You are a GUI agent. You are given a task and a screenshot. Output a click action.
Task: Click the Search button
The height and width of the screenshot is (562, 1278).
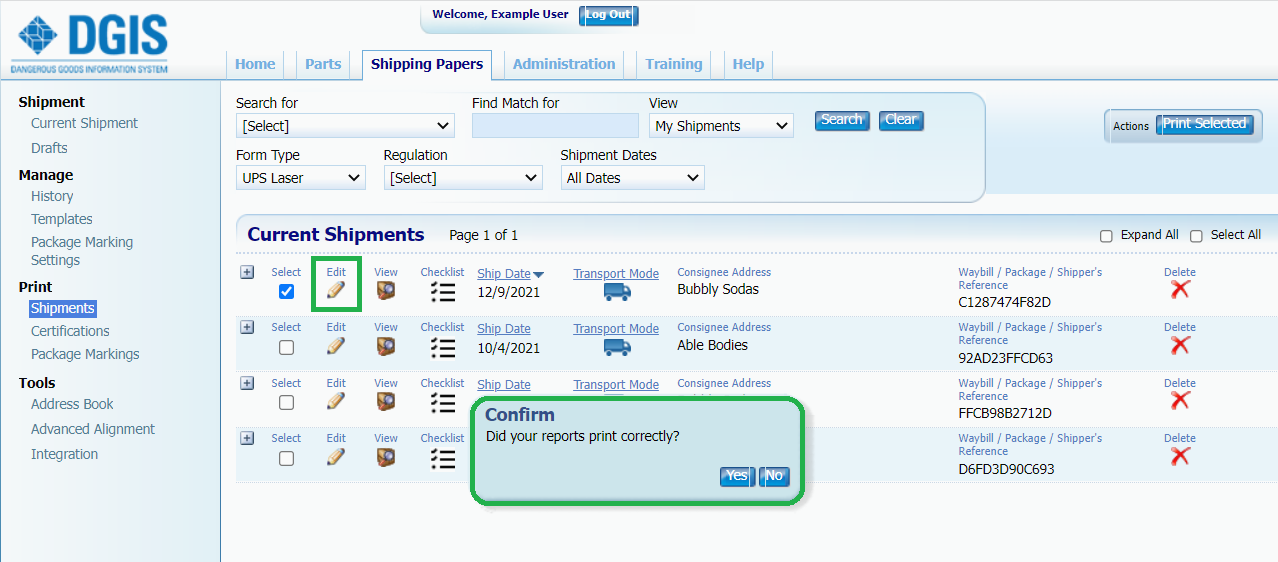point(842,120)
